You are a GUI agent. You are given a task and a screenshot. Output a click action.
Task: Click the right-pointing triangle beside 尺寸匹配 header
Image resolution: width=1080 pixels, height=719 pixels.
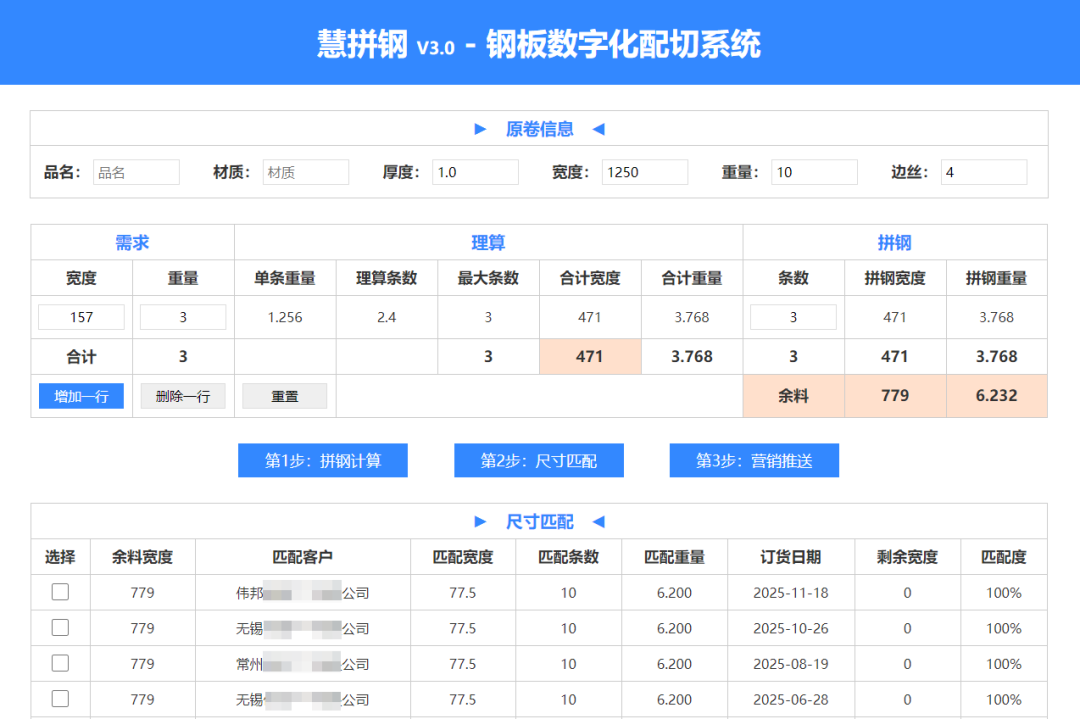coord(480,522)
